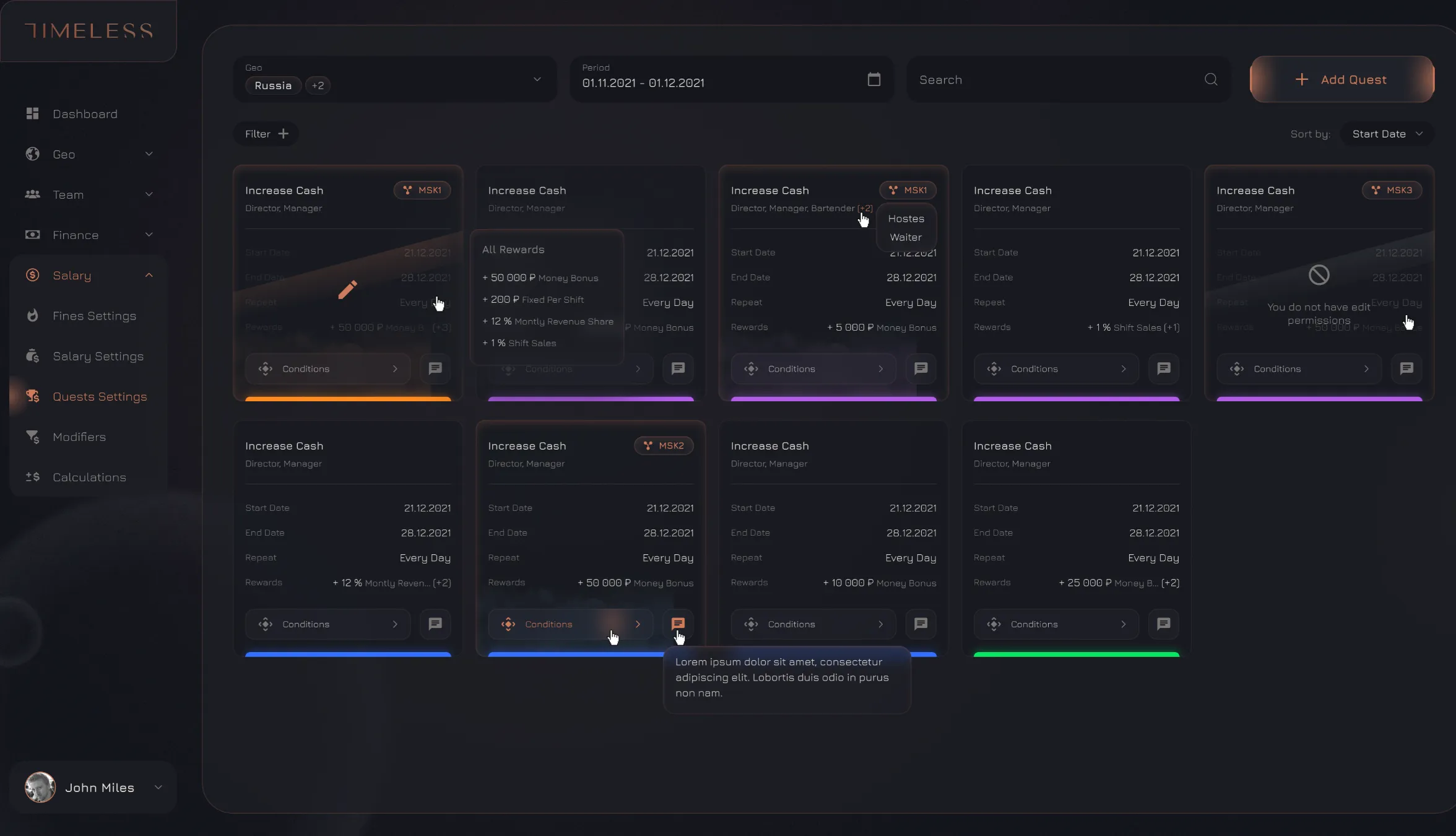1456x836 pixels.
Task: Open Fines Settings
Action: tap(94, 316)
